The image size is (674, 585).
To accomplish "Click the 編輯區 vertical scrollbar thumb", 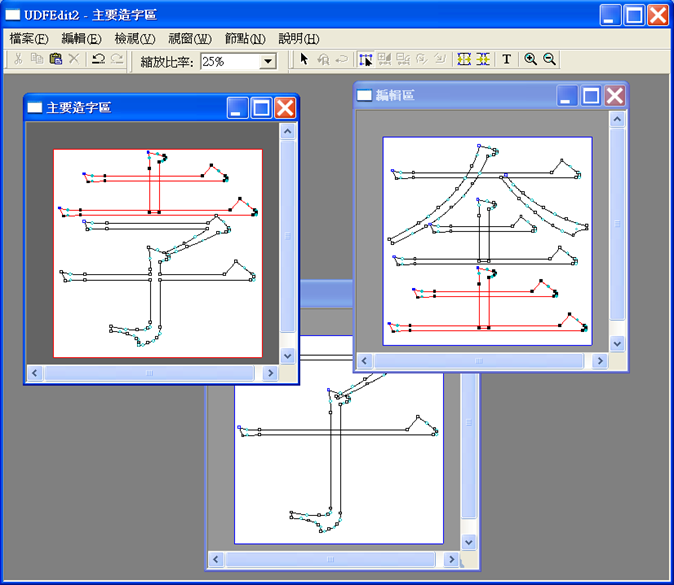I will pos(617,224).
